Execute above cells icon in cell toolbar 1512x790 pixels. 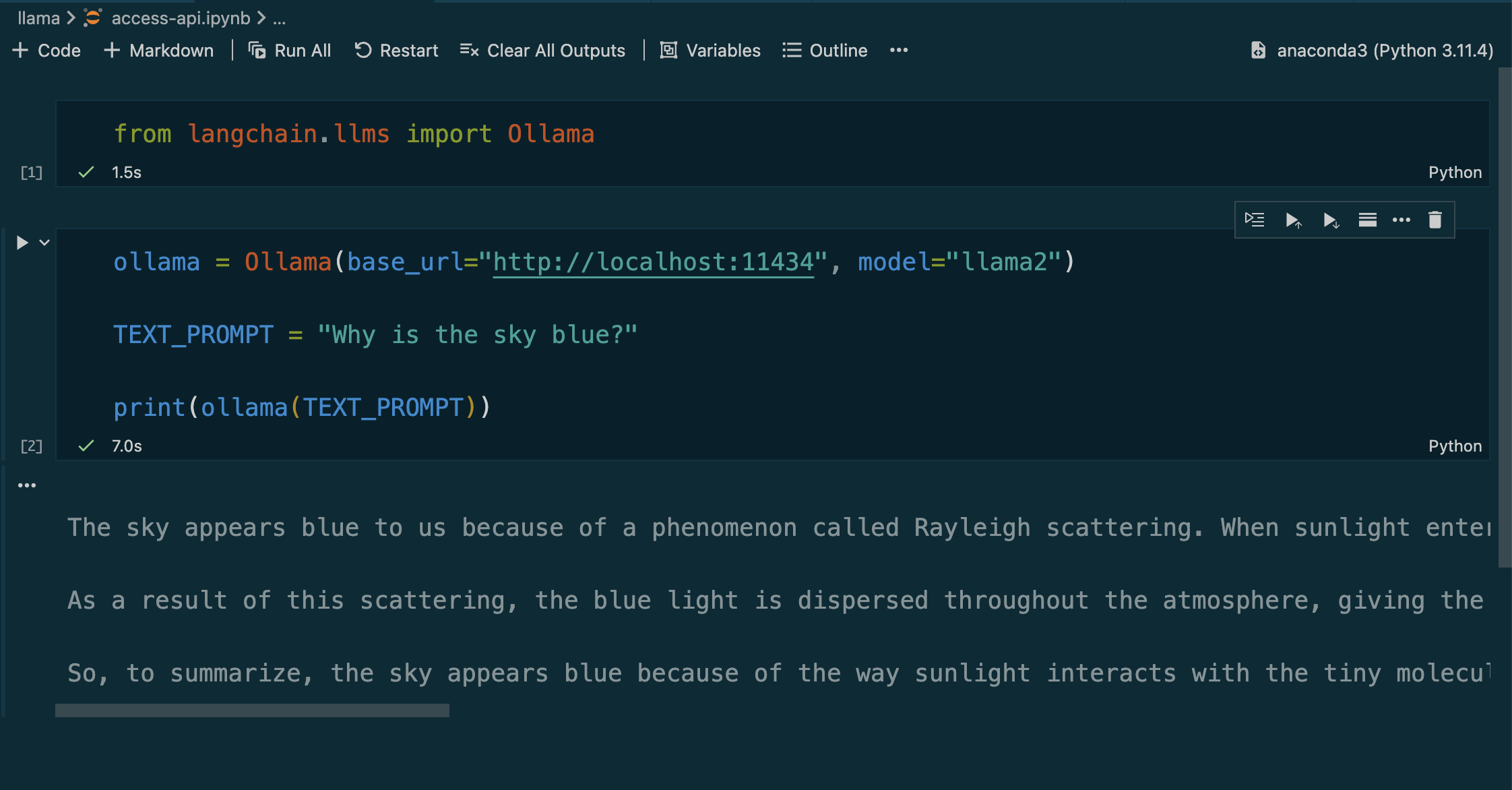[1292, 220]
